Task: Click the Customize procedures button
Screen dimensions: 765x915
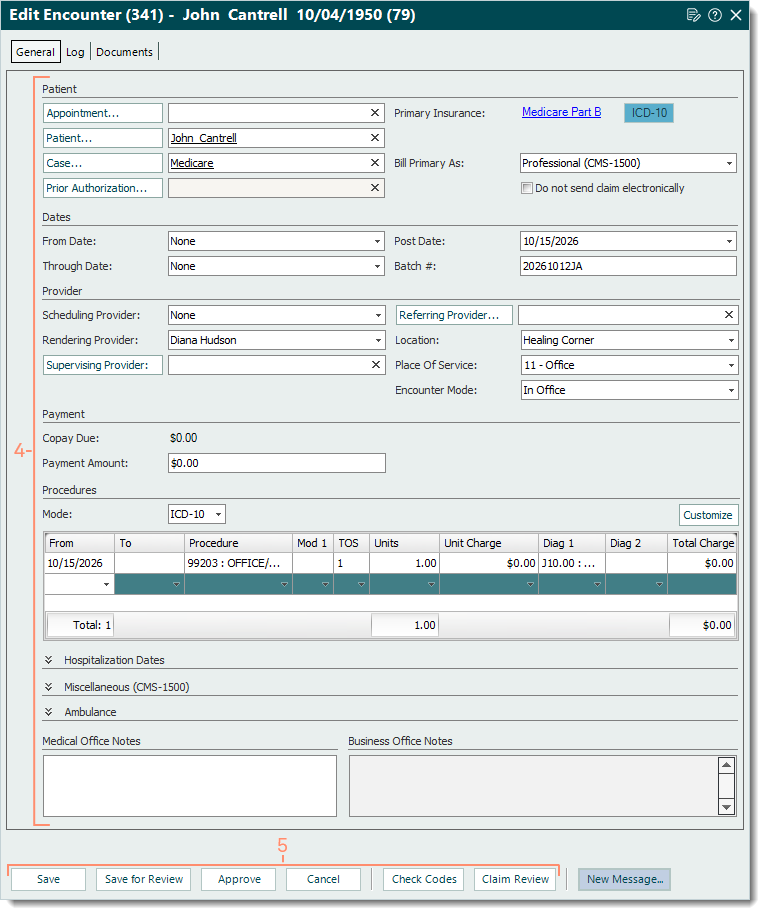Action: pos(708,515)
